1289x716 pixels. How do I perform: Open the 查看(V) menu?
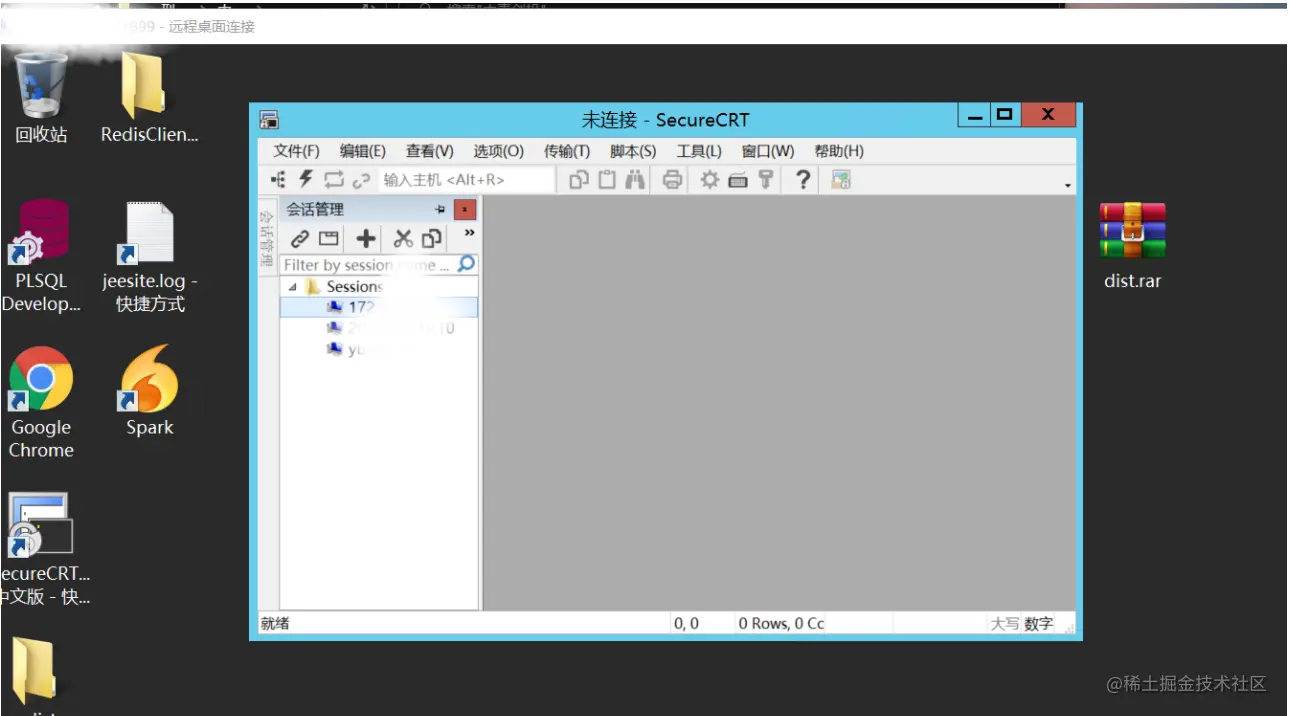(x=430, y=151)
